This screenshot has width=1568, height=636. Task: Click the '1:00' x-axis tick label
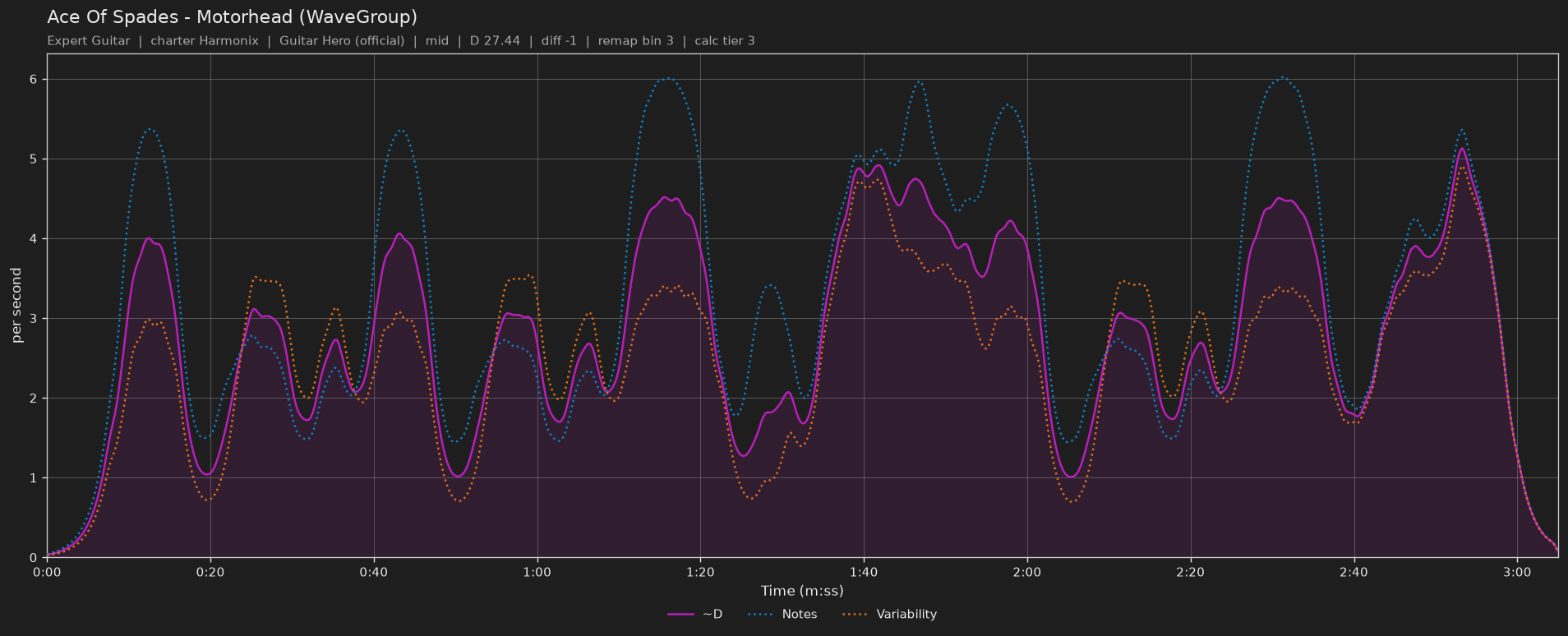coord(537,572)
